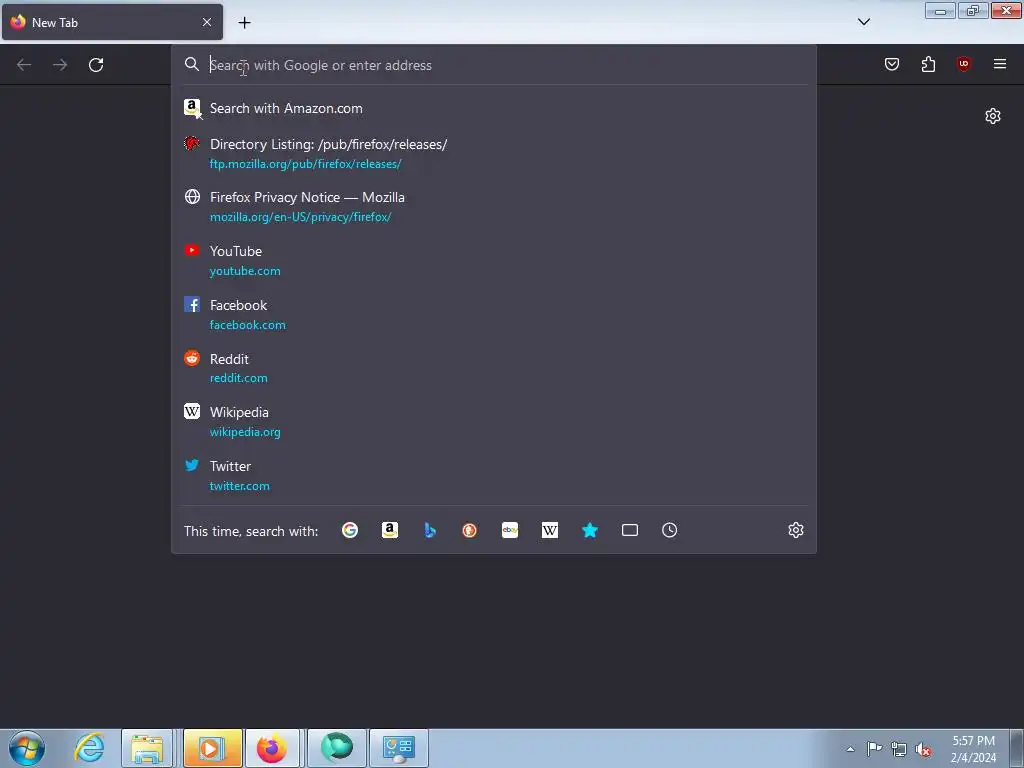Click the ftp.mozilla.org/pub/firefox/releases/ URL
Image resolution: width=1024 pixels, height=768 pixels.
tap(306, 164)
